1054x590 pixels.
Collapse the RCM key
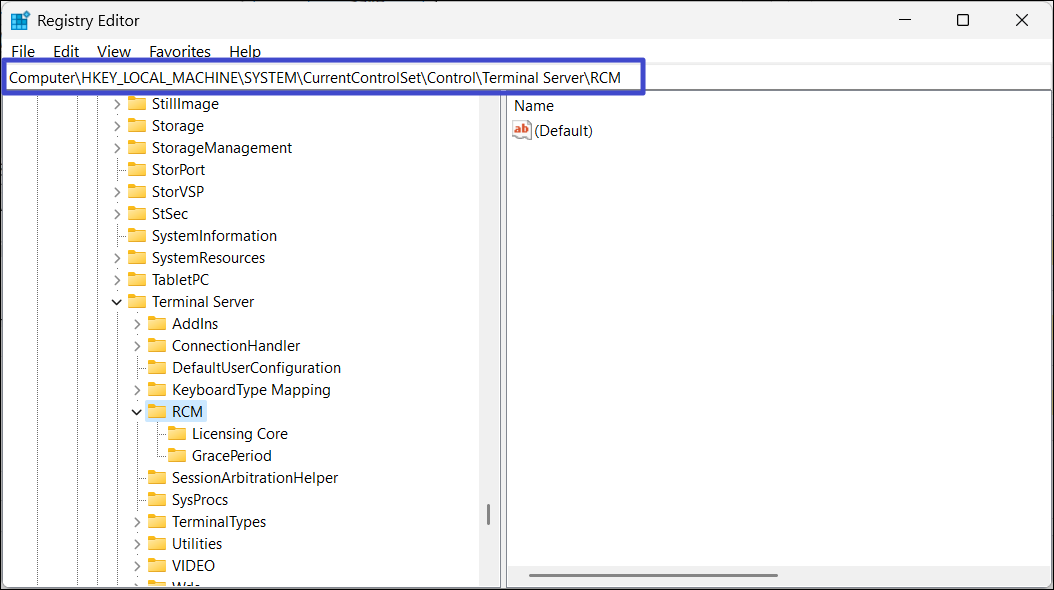pyautogui.click(x=137, y=412)
